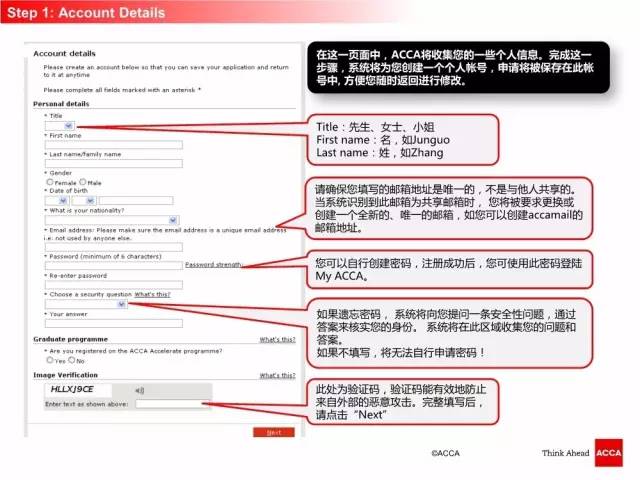This screenshot has width=640, height=480.
Task: Open the birth day dropdown
Action: [x=56, y=200]
